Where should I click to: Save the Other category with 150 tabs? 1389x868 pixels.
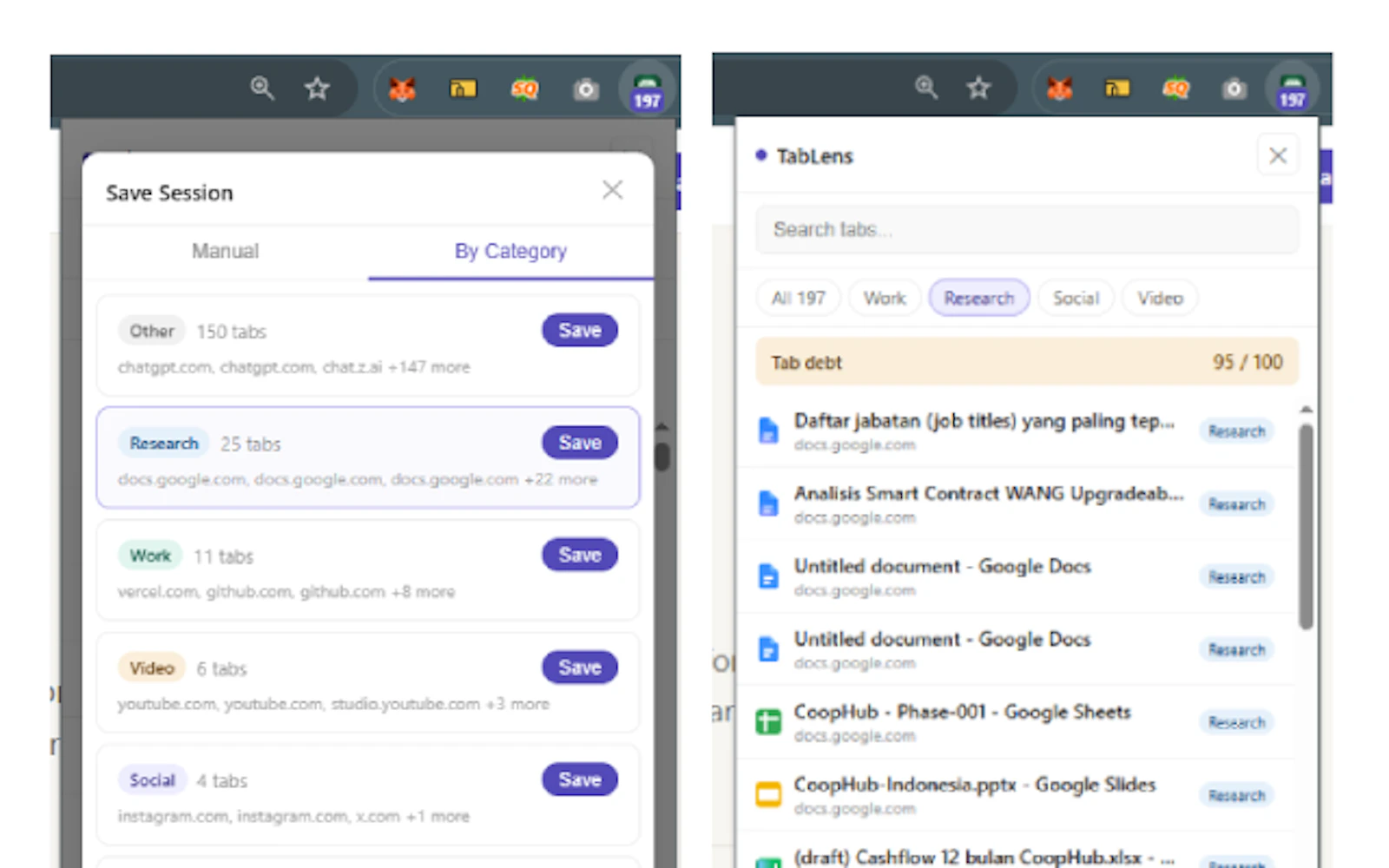click(x=580, y=330)
